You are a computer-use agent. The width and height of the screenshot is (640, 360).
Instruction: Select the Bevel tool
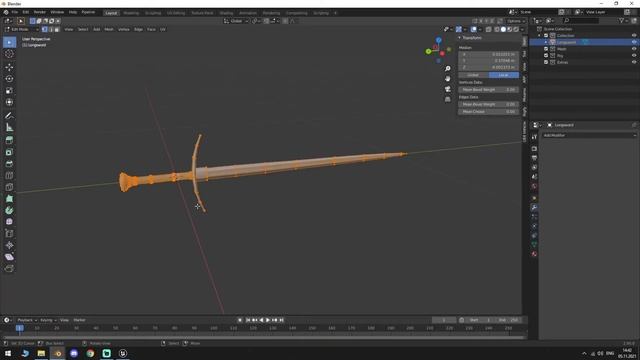pos(9,164)
